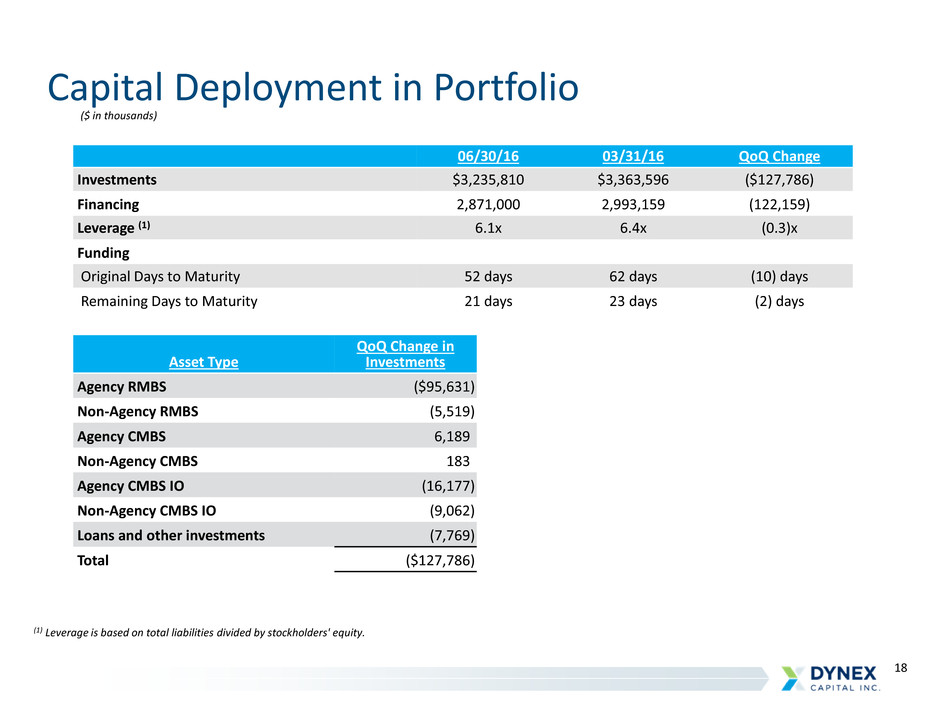Click the underlined Asset Type header
This screenshot has width=940, height=705.
[202, 362]
